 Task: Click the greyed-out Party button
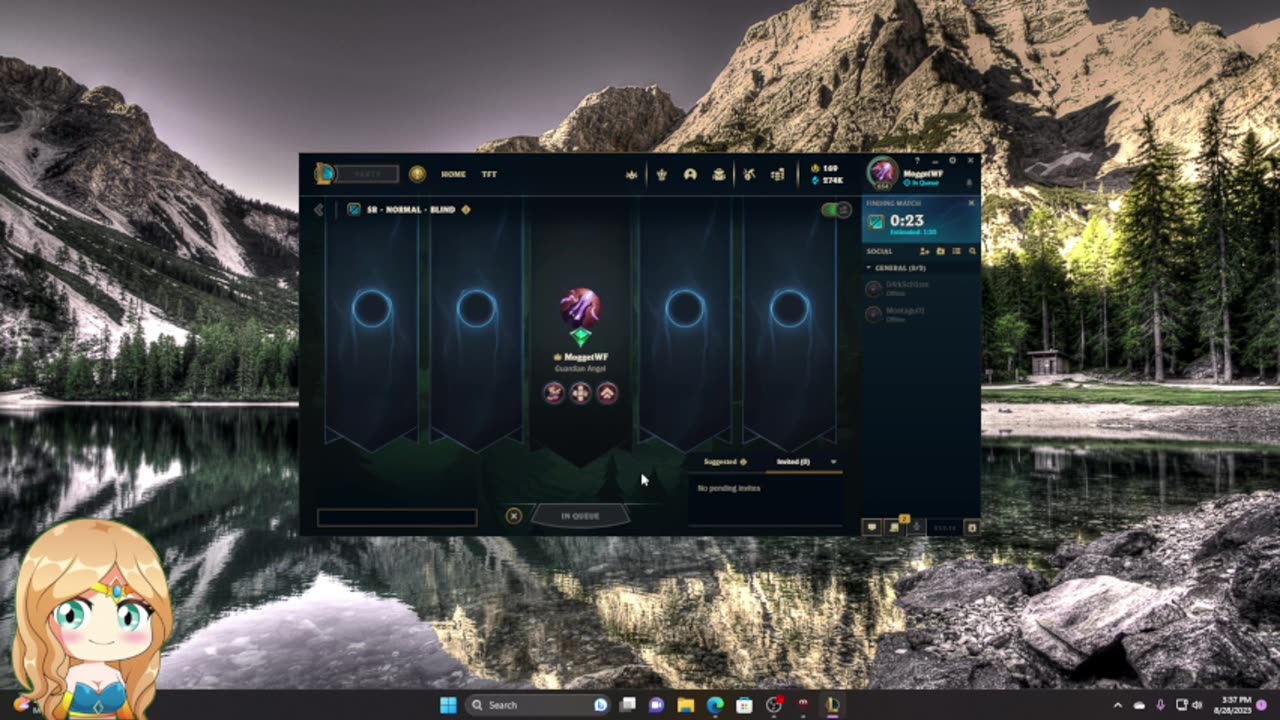pos(368,174)
